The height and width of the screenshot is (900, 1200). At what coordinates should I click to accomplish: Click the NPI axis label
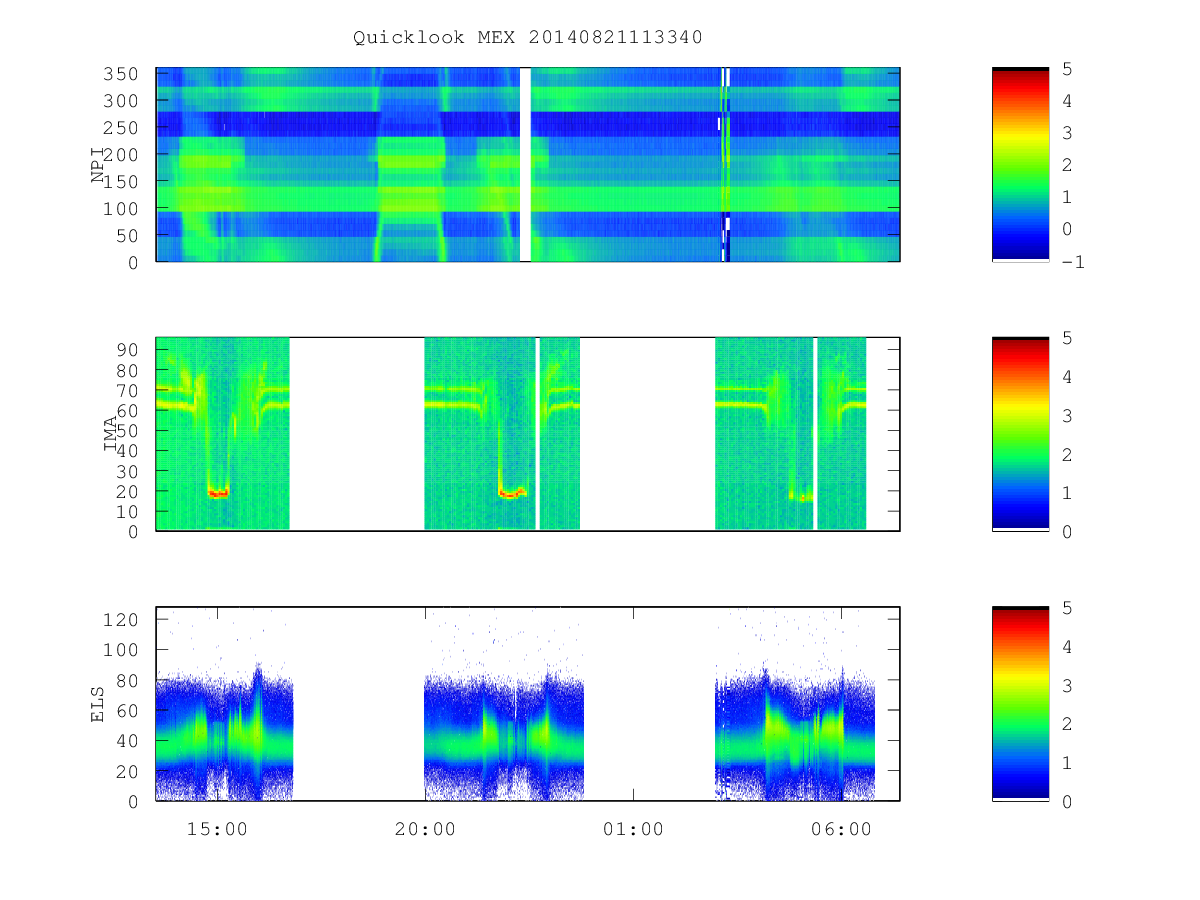[98, 164]
